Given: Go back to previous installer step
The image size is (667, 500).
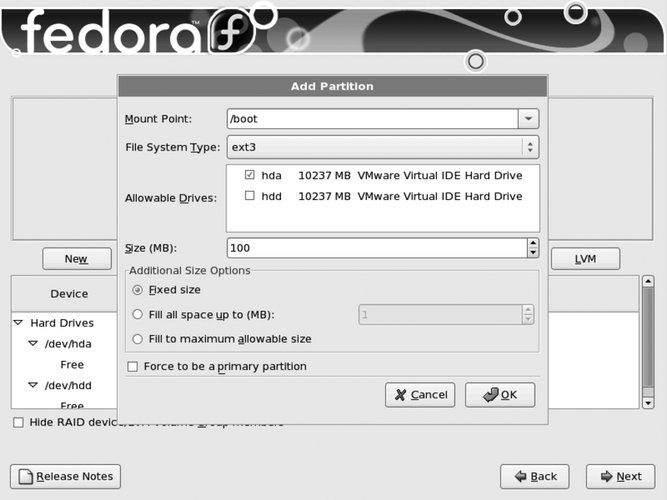Looking at the screenshot, I should 535,476.
